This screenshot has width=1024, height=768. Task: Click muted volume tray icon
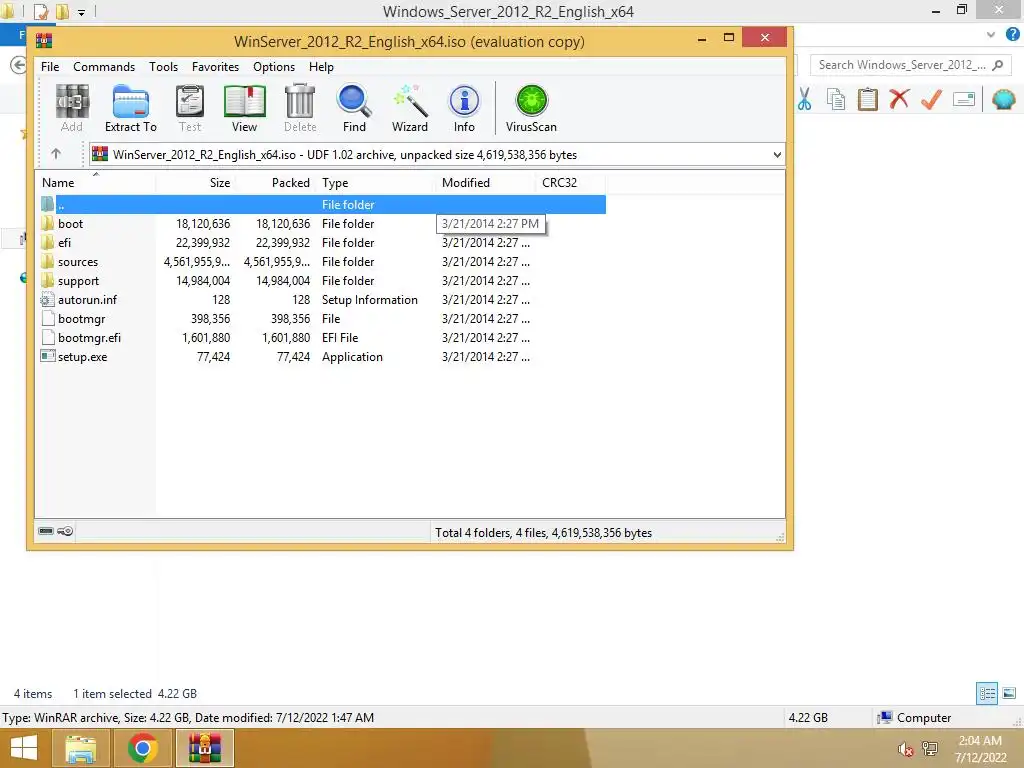tap(905, 749)
